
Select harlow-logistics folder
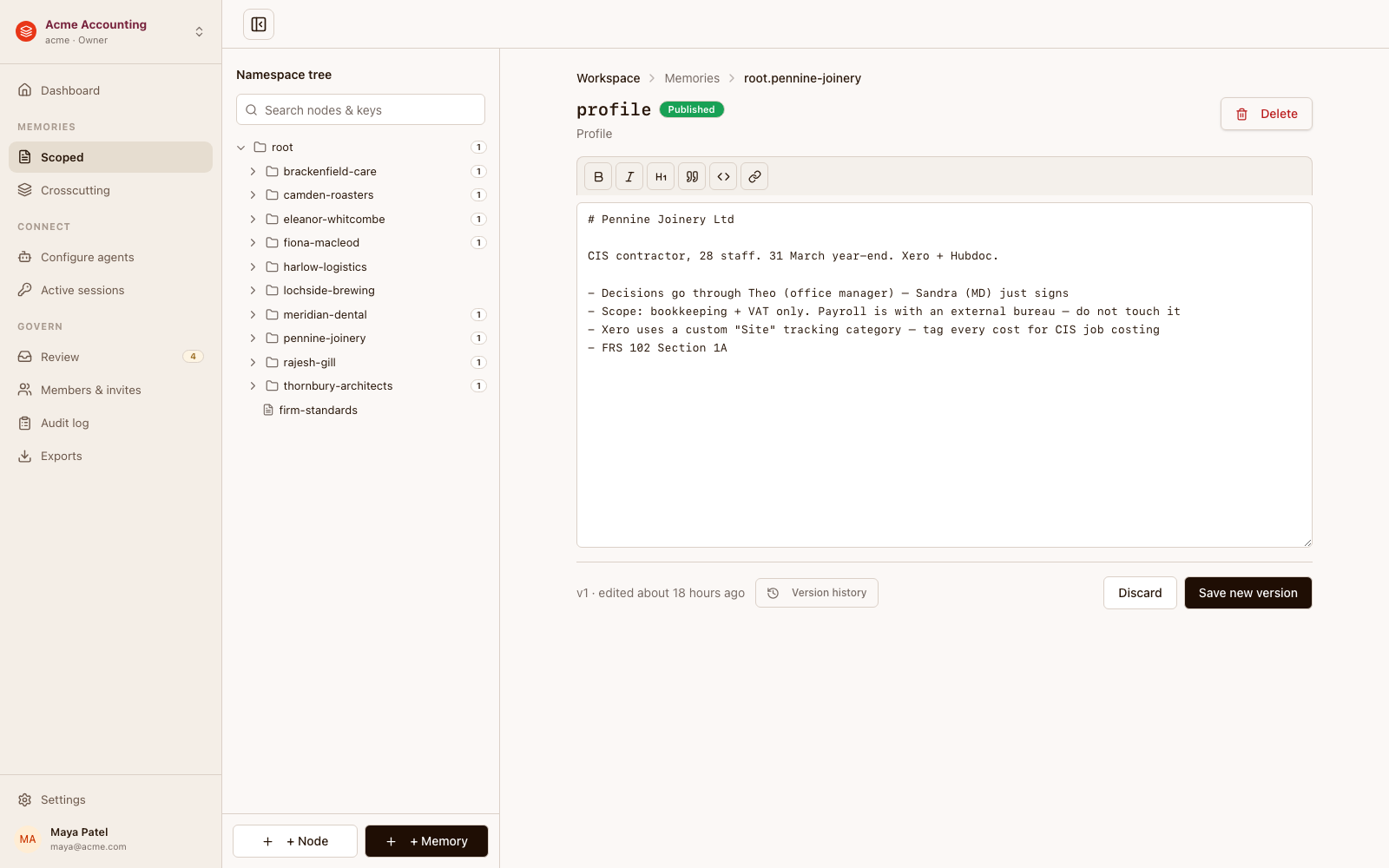click(316, 267)
